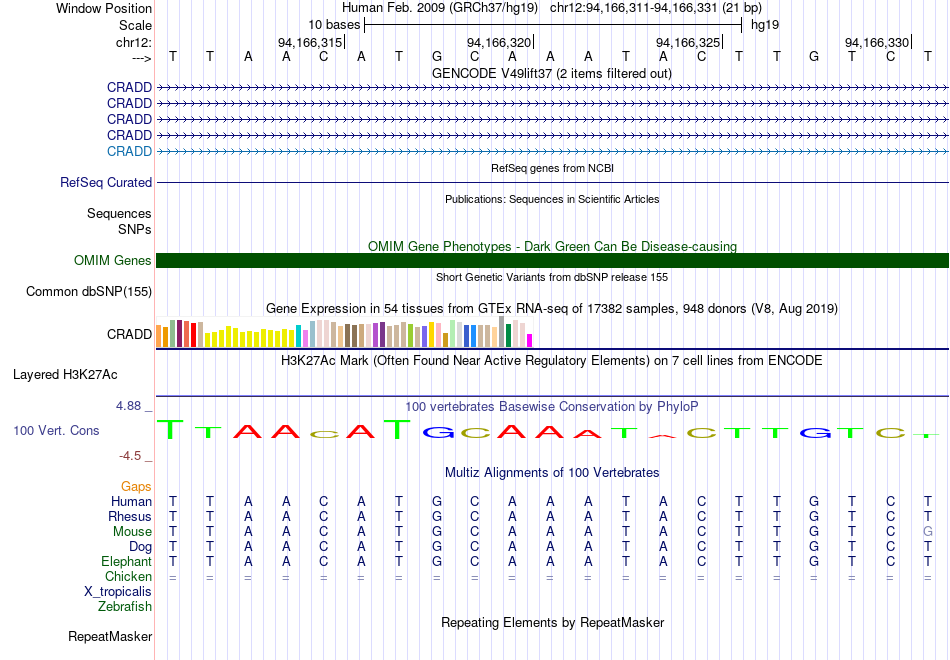Click the magenta bar ending GTEx chart
This screenshot has width=950, height=660.
530,341
